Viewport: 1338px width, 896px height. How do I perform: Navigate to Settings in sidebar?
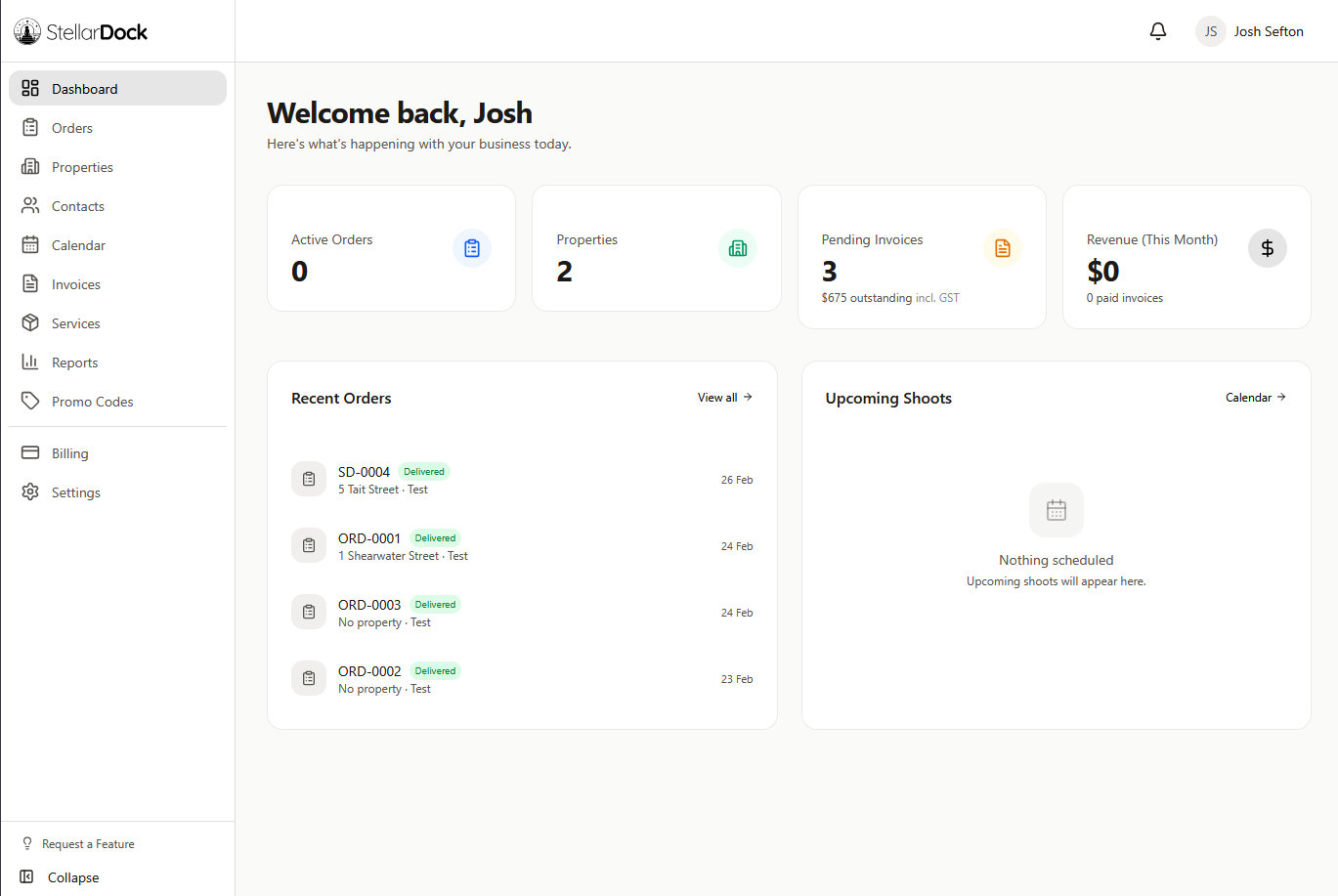76,492
